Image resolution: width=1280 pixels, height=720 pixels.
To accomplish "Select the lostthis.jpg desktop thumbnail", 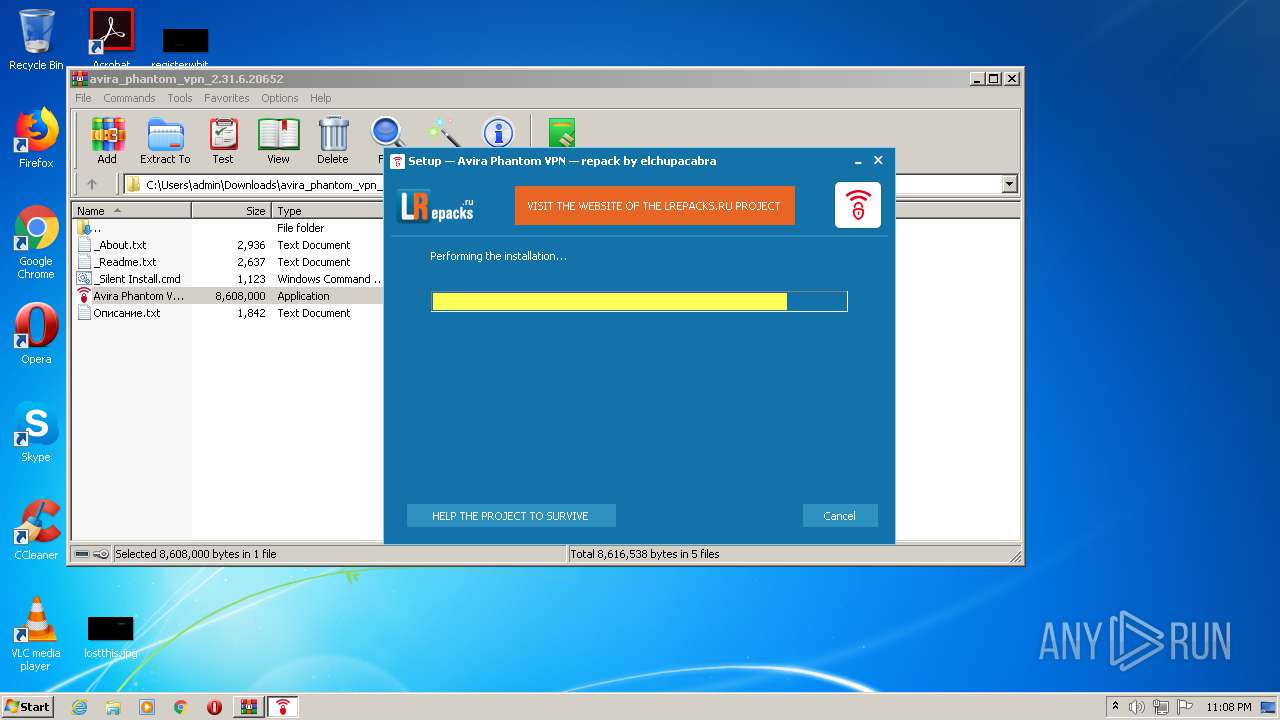I will (x=111, y=636).
